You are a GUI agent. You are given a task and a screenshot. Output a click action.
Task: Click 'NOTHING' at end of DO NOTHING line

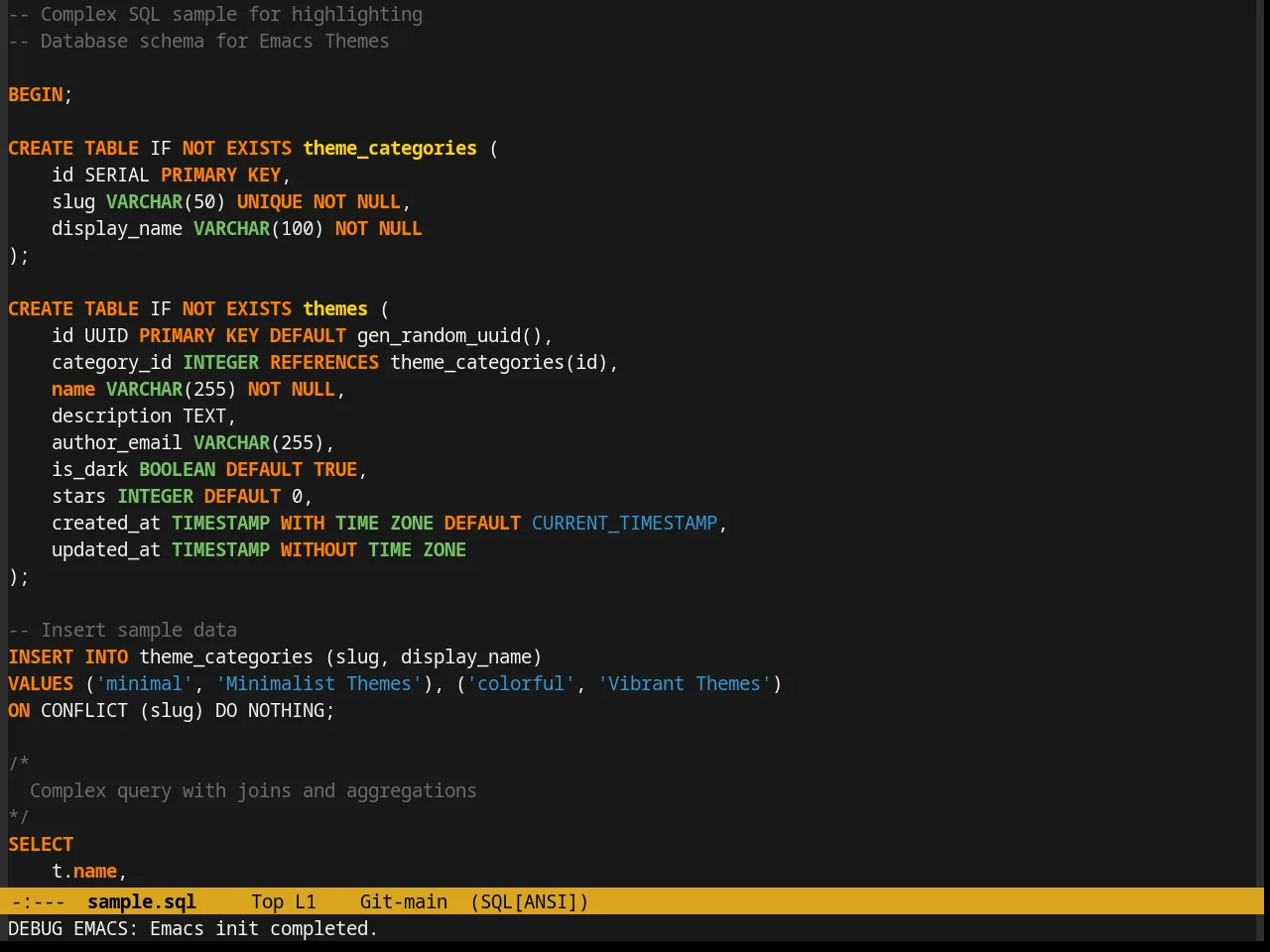286,710
